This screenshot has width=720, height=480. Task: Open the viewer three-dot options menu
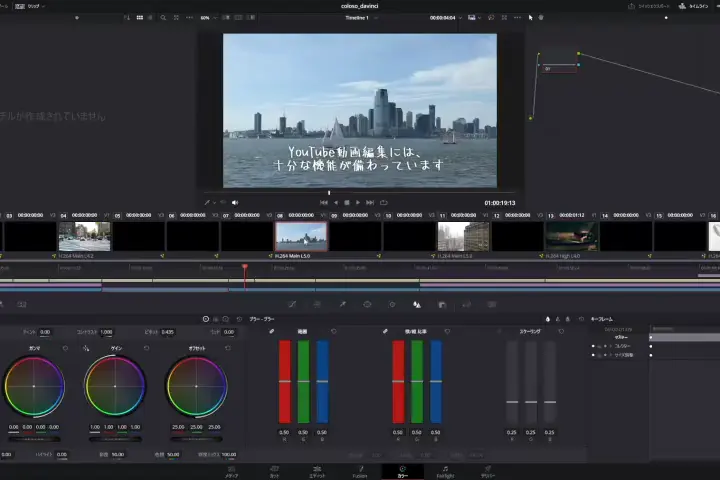517,18
